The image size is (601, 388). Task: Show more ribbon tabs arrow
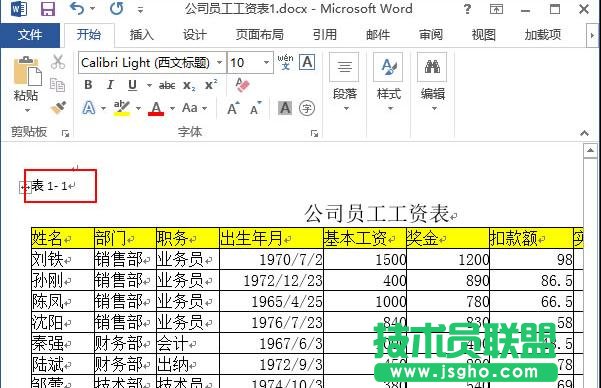[592, 35]
